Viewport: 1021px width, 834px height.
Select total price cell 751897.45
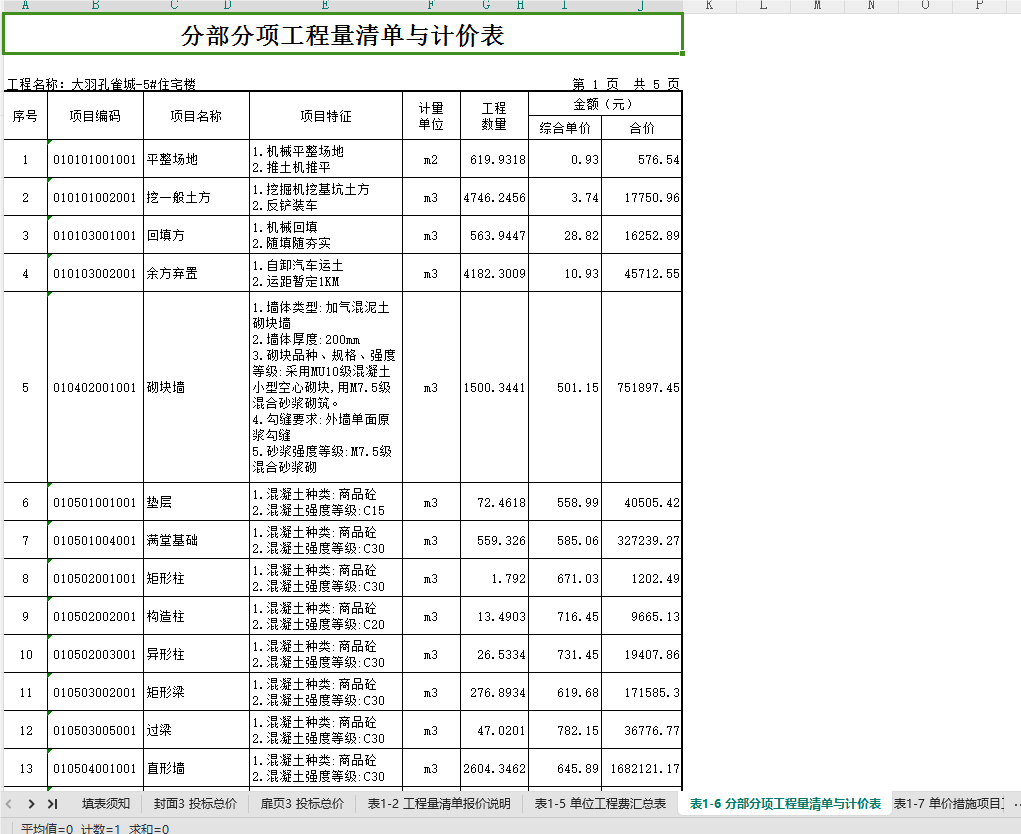click(x=641, y=387)
